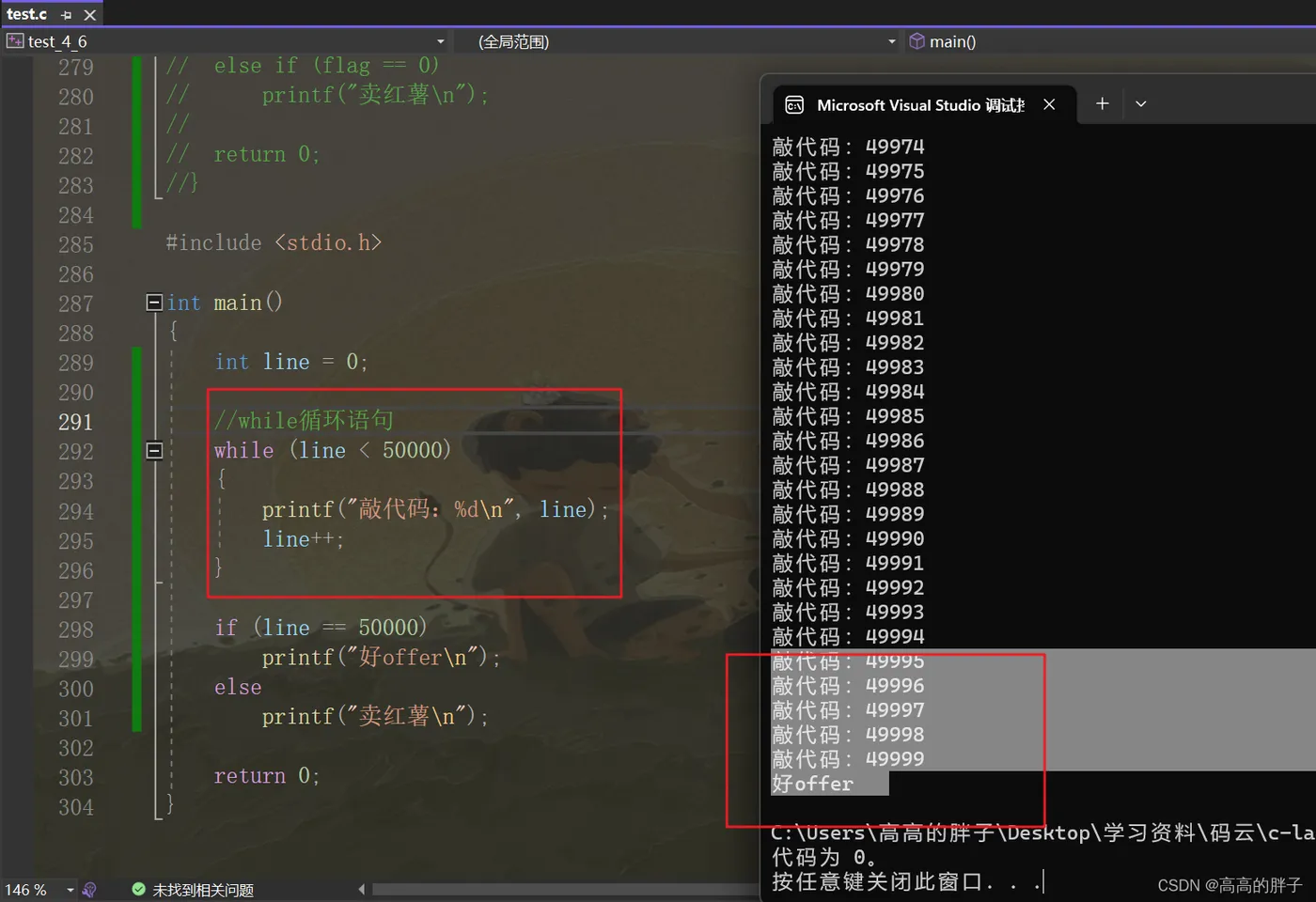Click the 'if (line == 50000)' line

pyautogui.click(x=321, y=628)
